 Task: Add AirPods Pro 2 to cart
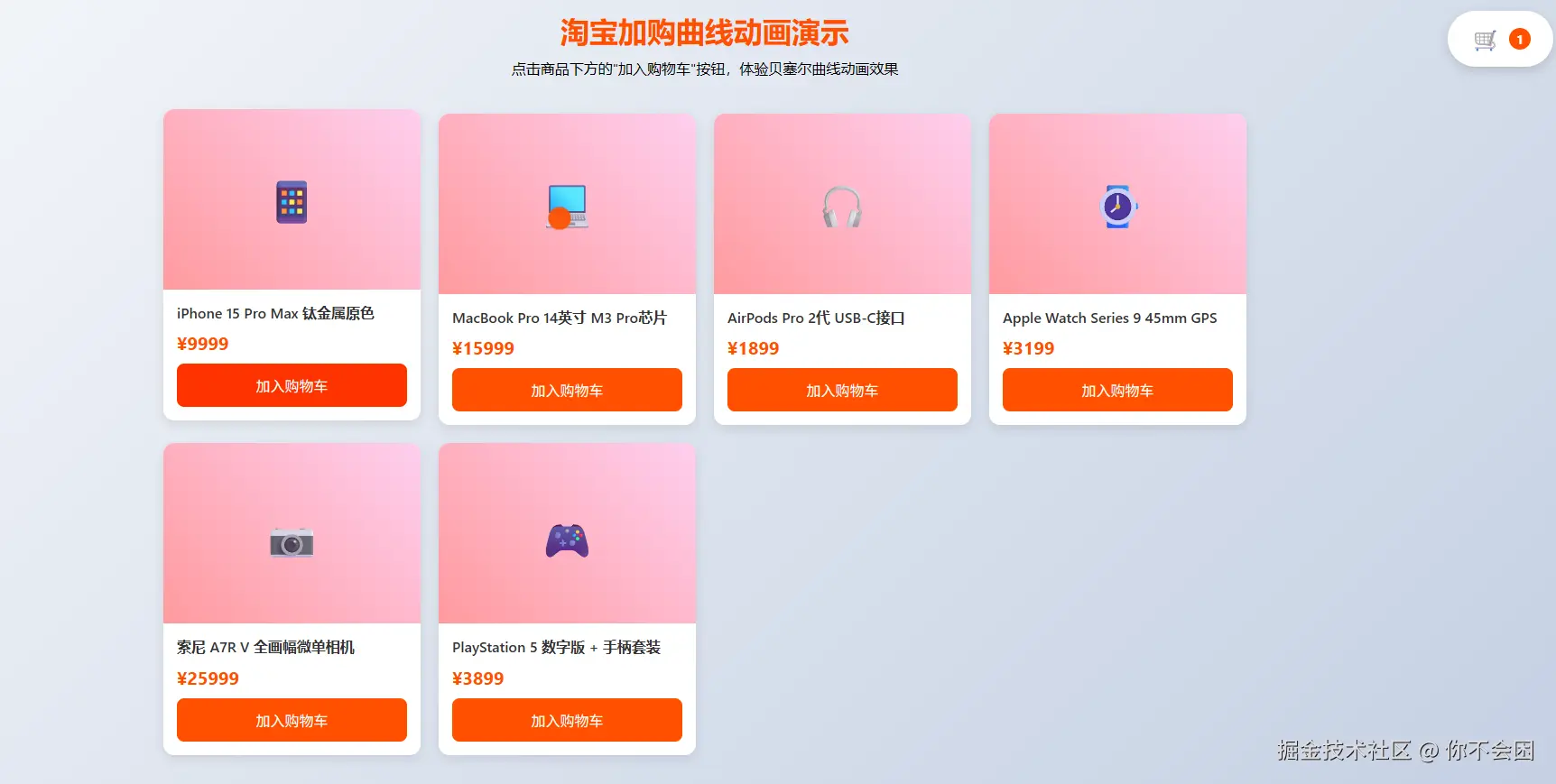coord(842,390)
